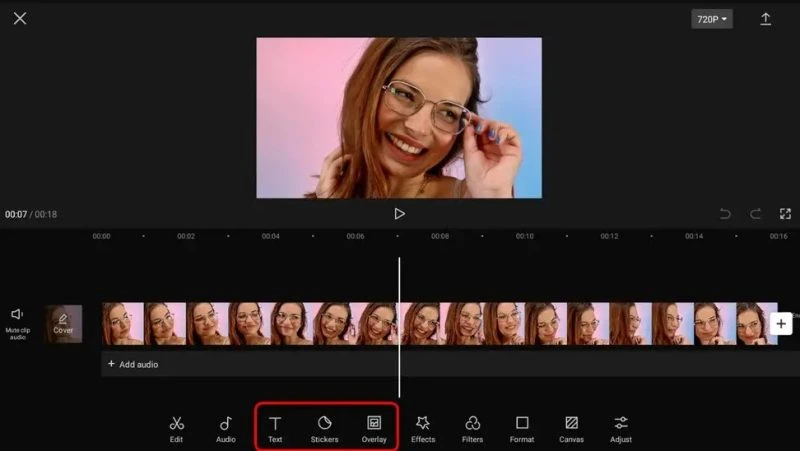Play the video preview

point(399,214)
